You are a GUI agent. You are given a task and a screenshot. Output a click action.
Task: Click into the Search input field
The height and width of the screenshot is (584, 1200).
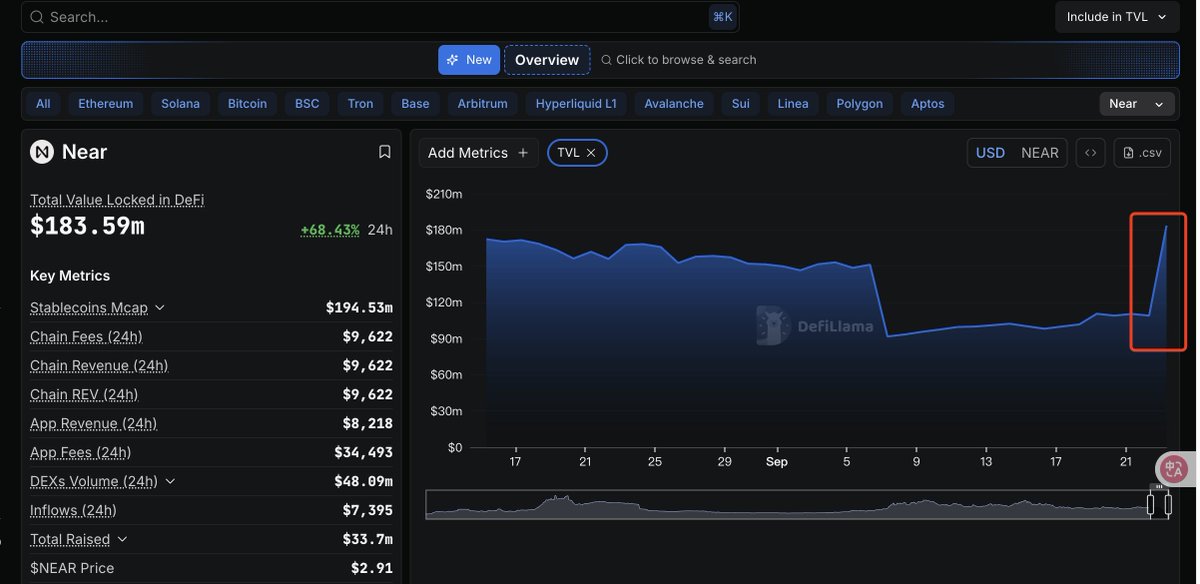point(370,17)
